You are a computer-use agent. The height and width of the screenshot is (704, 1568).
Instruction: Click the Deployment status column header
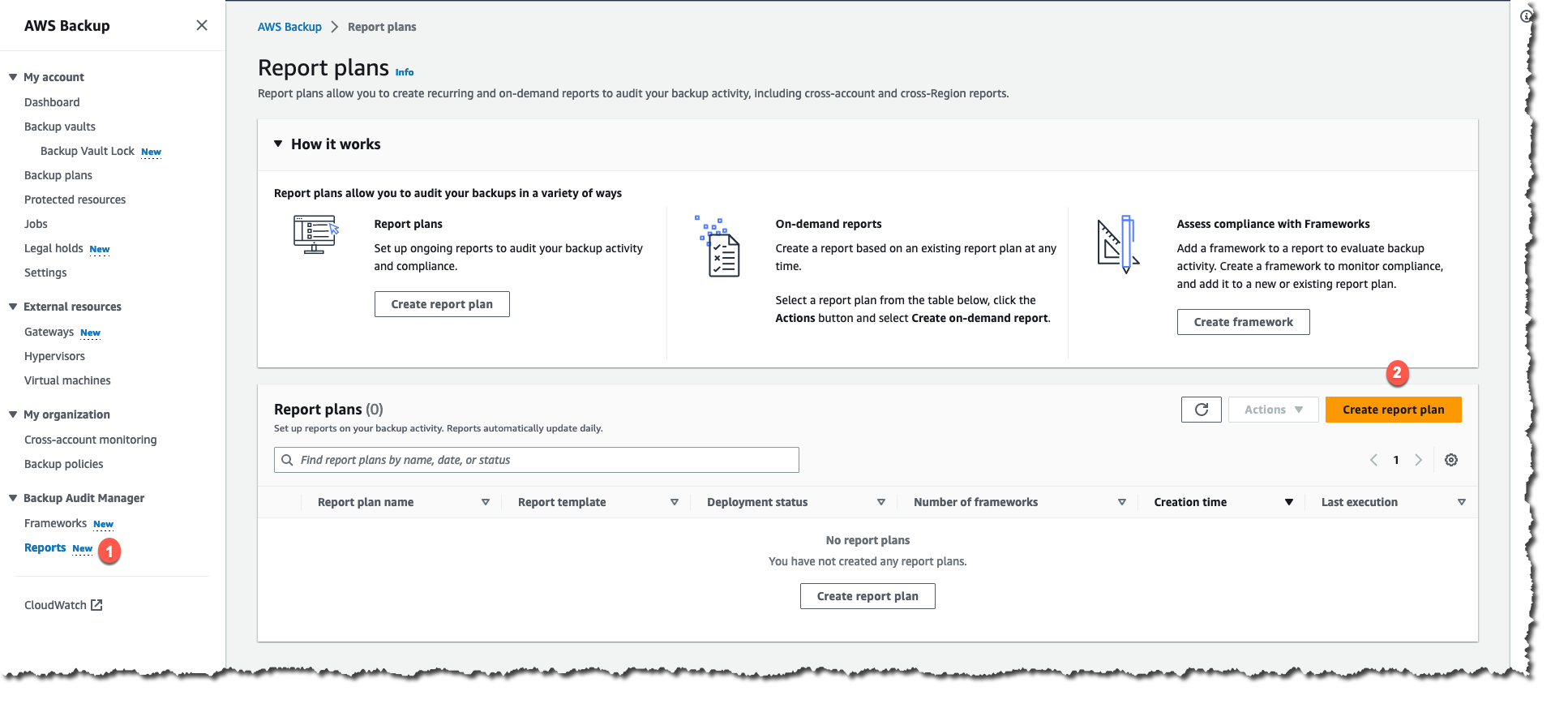click(x=757, y=502)
